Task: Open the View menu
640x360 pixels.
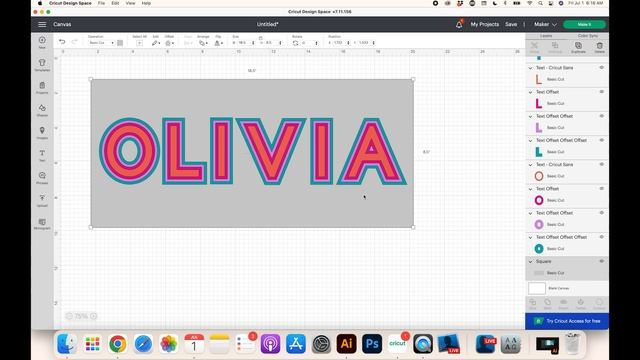Action: (x=130, y=3)
